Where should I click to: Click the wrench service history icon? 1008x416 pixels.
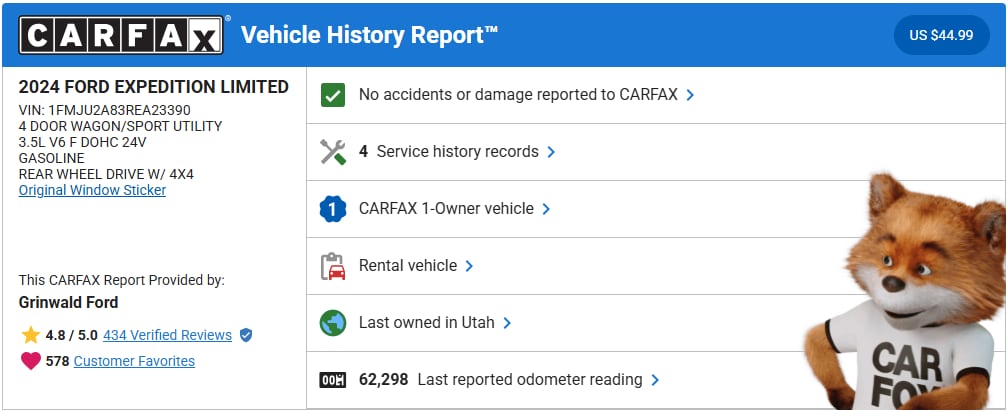333,152
